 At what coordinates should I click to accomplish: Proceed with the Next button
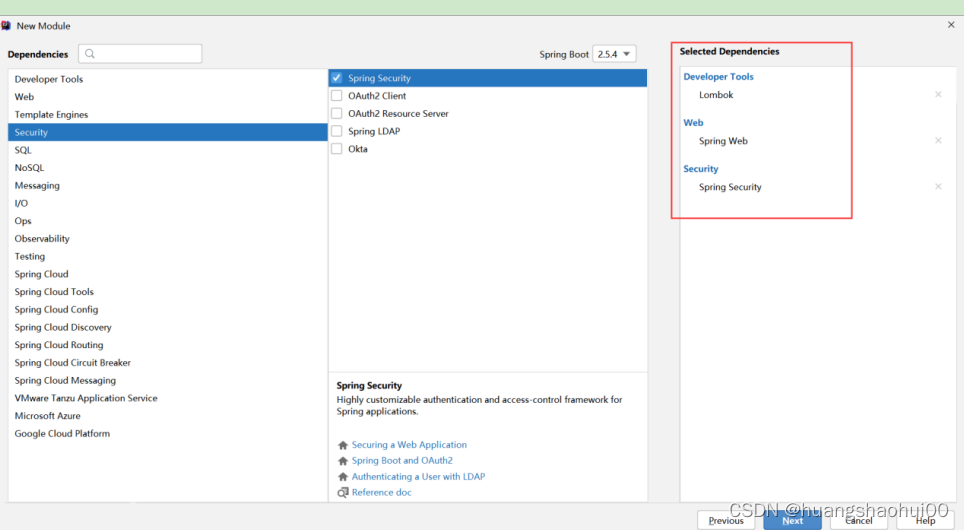(792, 521)
